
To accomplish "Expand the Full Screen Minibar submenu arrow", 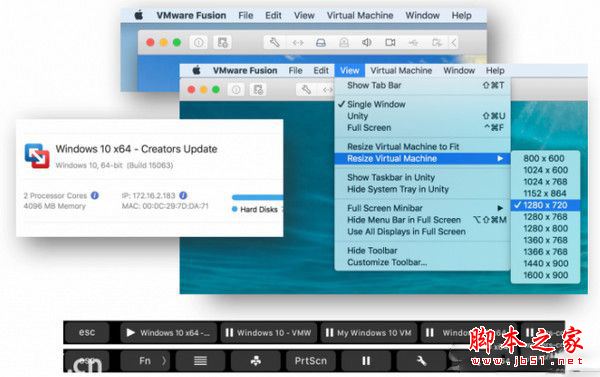I will (501, 208).
